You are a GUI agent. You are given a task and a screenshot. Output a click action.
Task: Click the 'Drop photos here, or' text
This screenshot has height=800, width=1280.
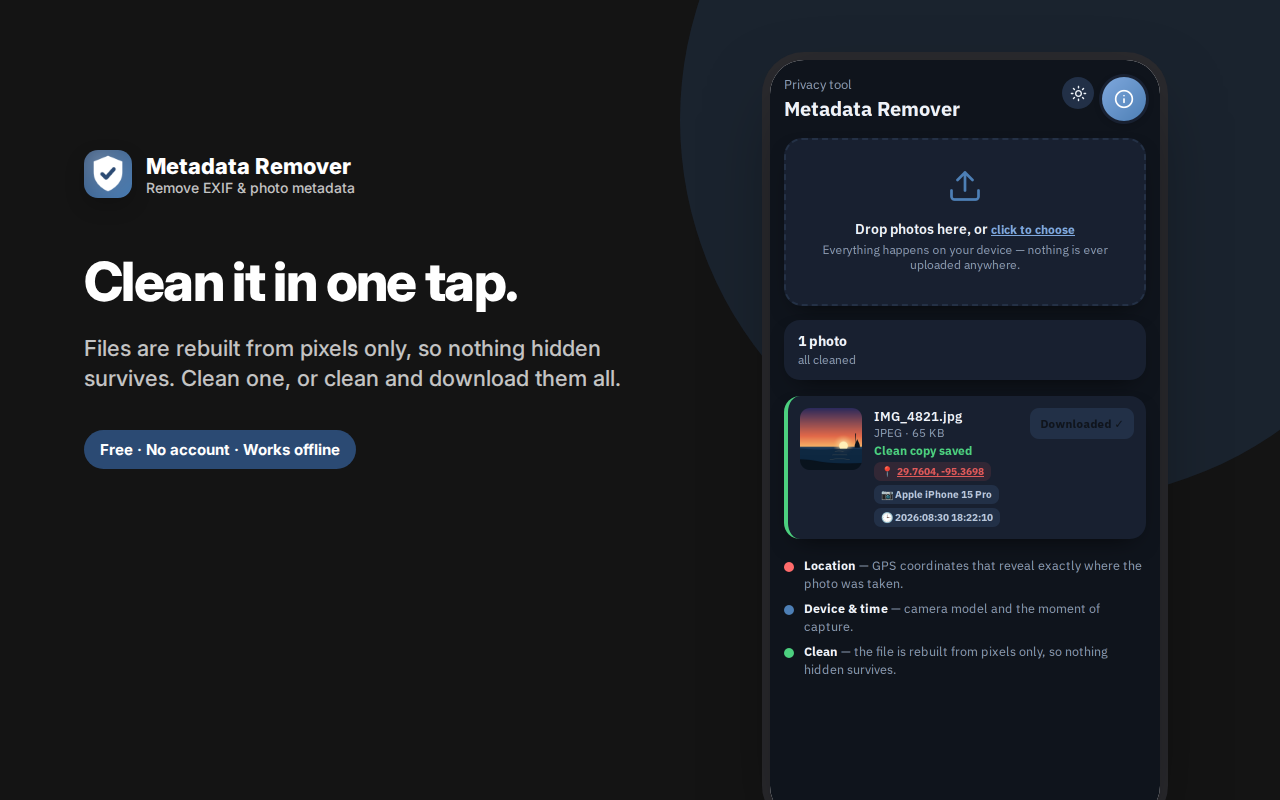click(921, 230)
